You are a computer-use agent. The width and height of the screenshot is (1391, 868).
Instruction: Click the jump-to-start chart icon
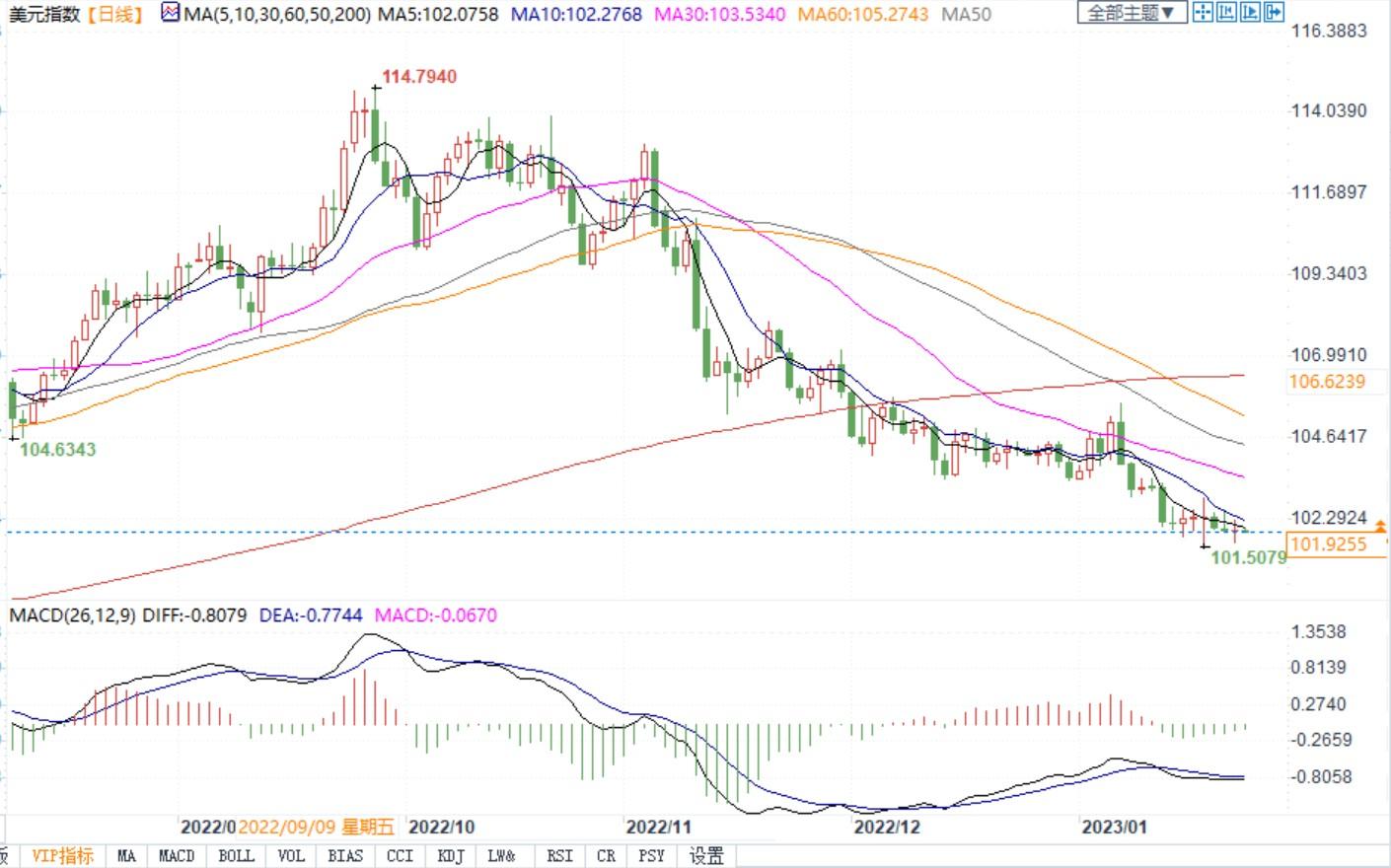click(x=1226, y=13)
